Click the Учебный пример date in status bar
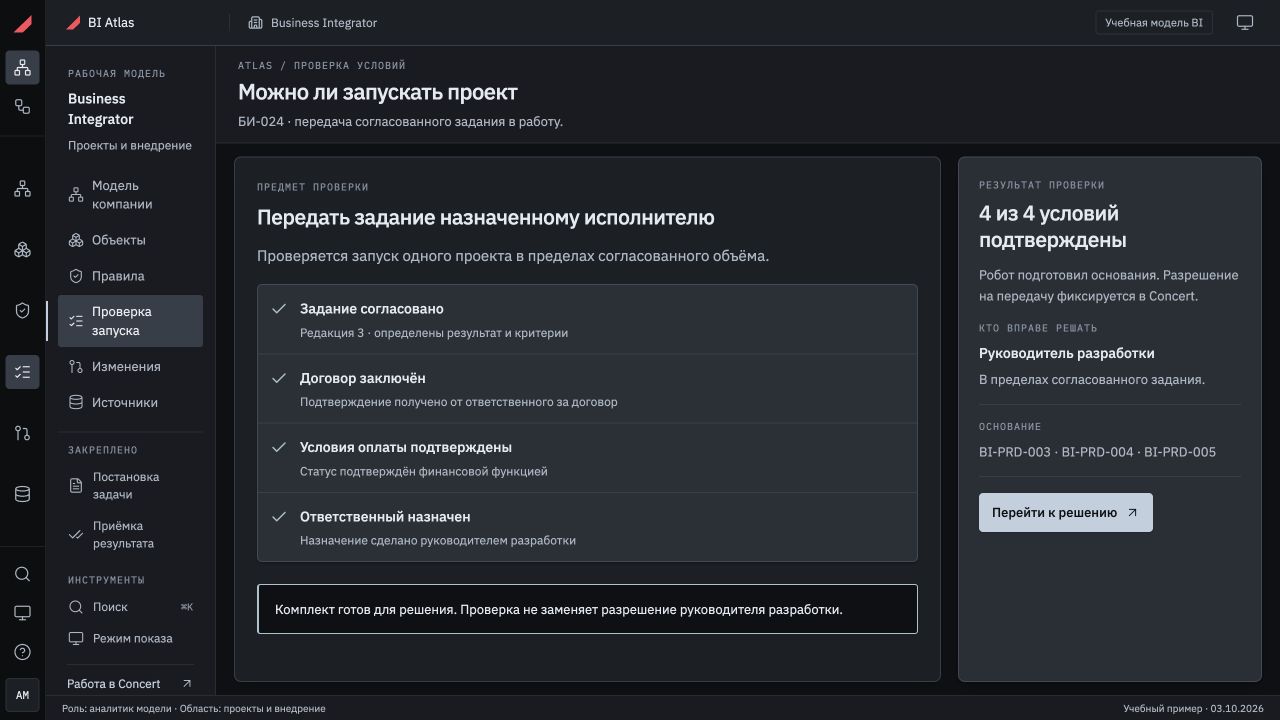This screenshot has height=720, width=1280. tap(1193, 708)
